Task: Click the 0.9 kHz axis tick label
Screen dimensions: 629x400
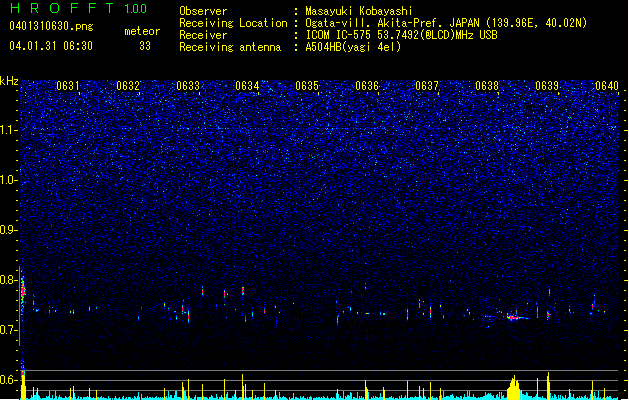Action: (x=7, y=230)
